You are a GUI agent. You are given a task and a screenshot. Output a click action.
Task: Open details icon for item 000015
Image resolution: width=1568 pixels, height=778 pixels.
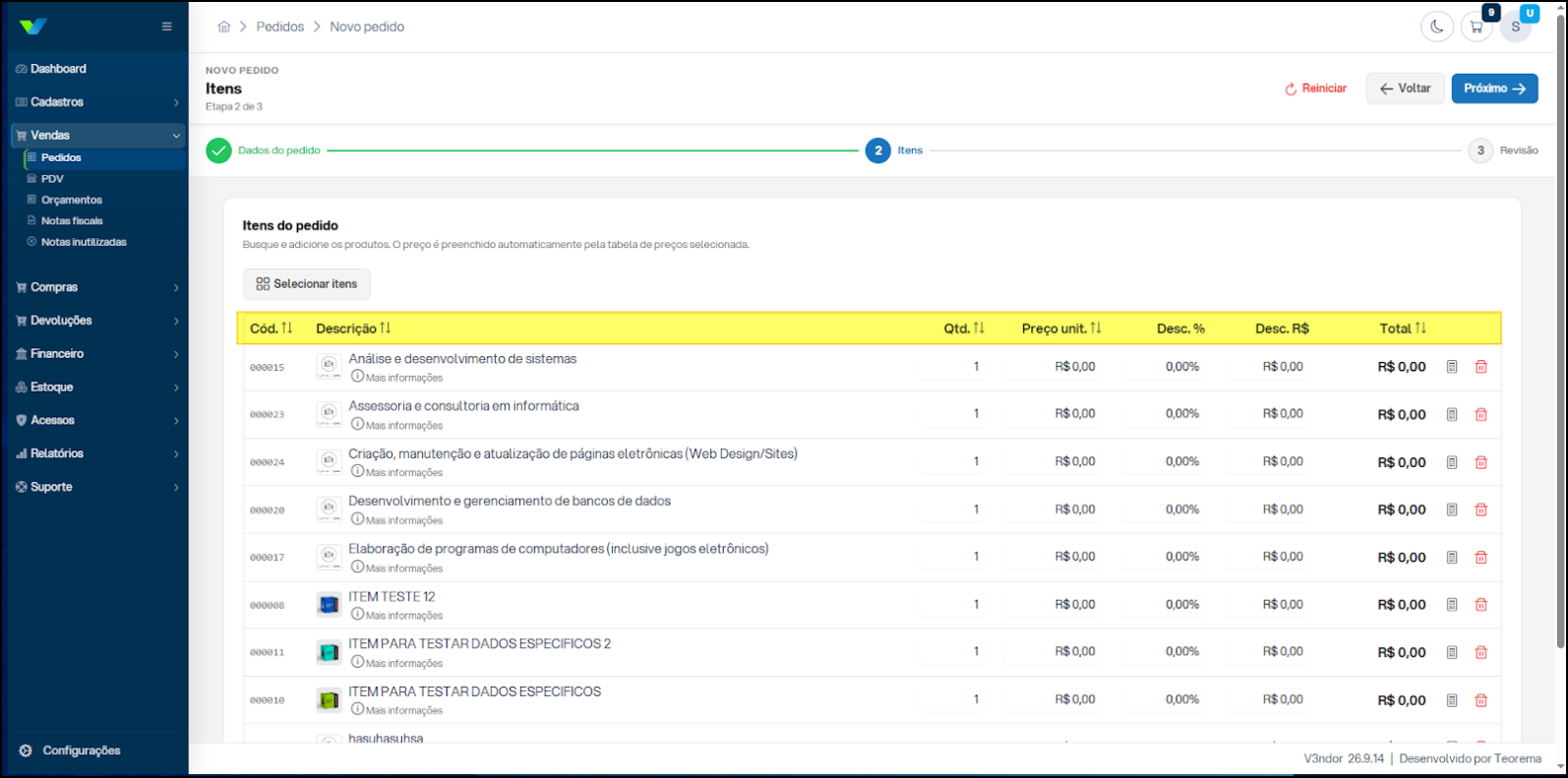pyautogui.click(x=1452, y=367)
